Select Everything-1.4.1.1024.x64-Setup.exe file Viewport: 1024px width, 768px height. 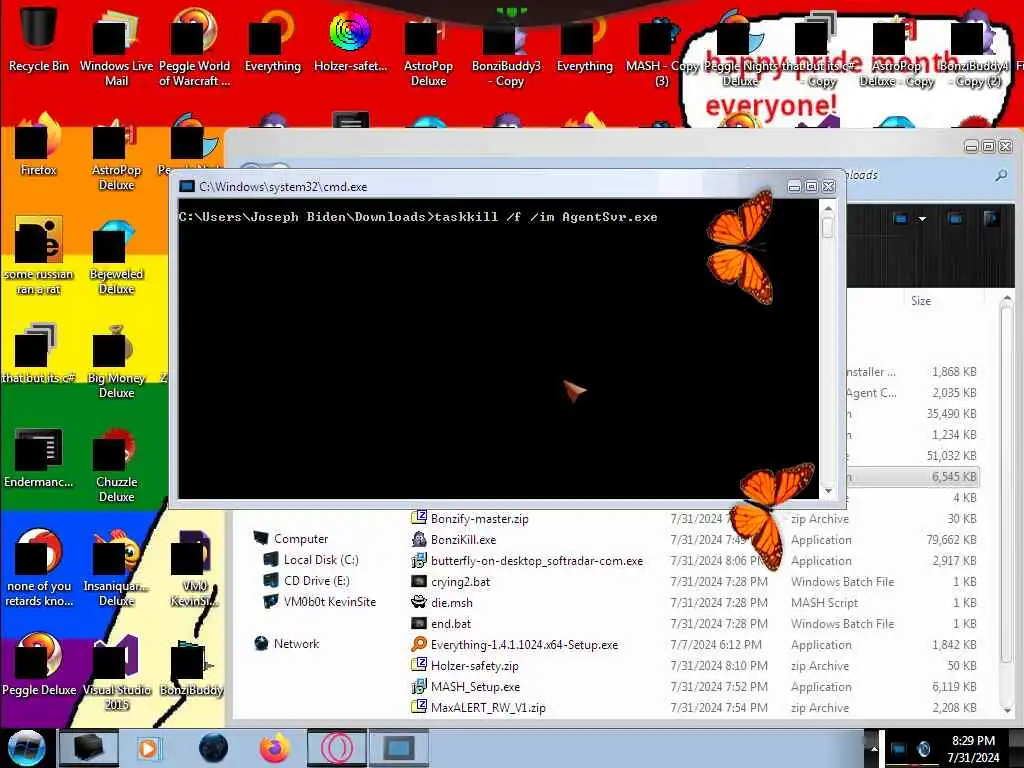524,645
